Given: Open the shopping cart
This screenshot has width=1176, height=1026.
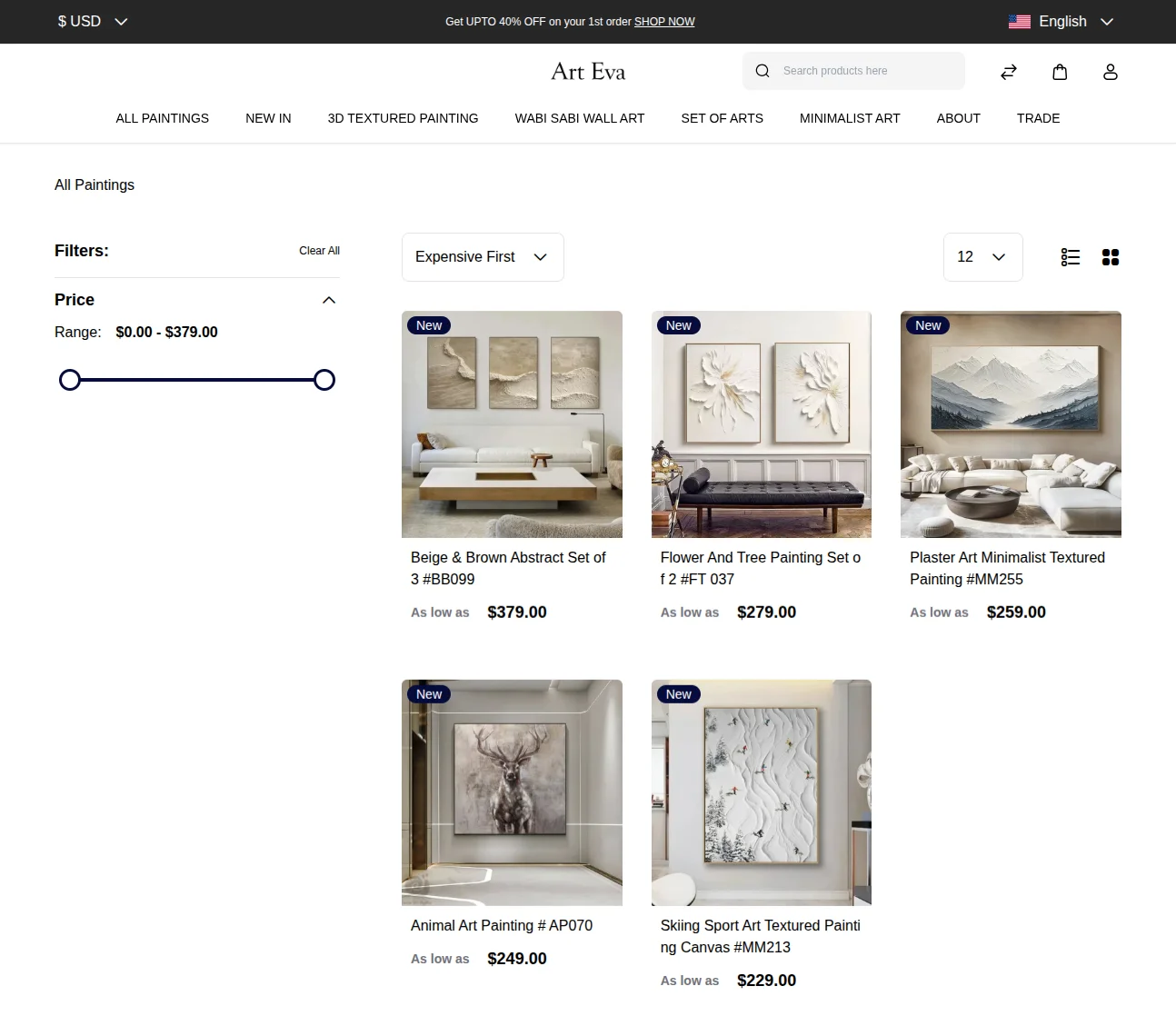Looking at the screenshot, I should (1059, 71).
